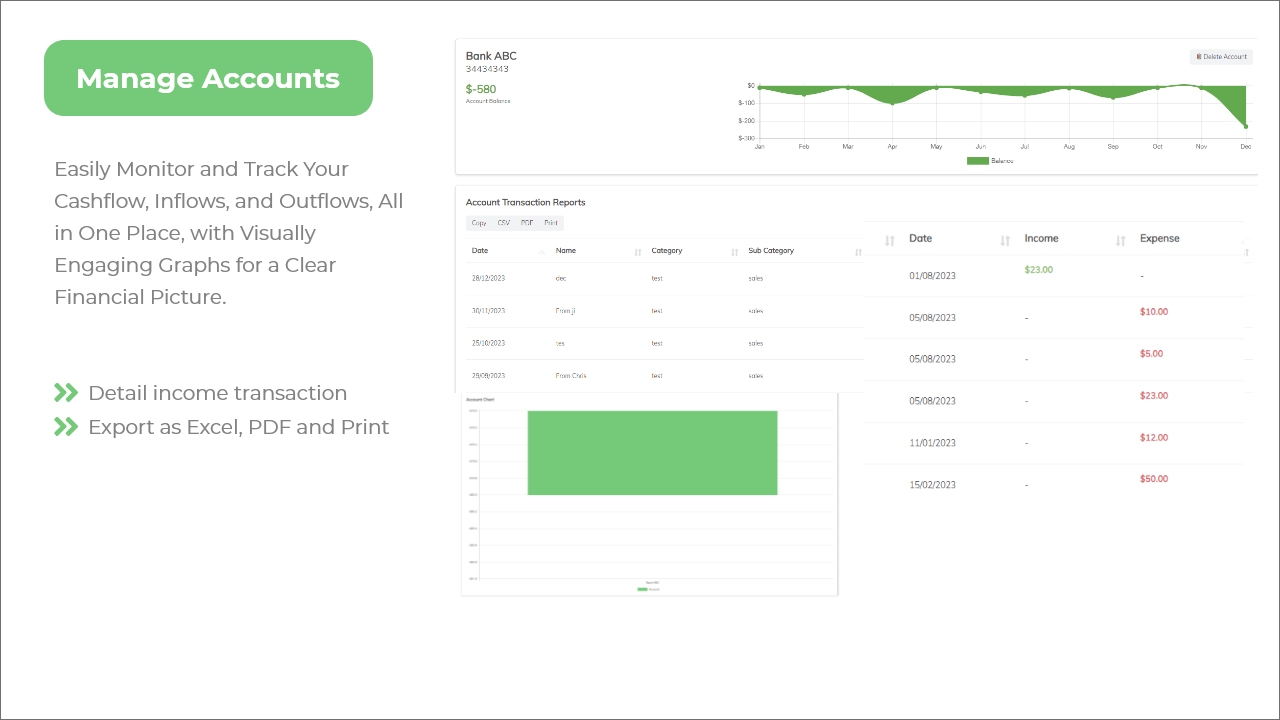Click the April data point on balance chart

click(892, 103)
